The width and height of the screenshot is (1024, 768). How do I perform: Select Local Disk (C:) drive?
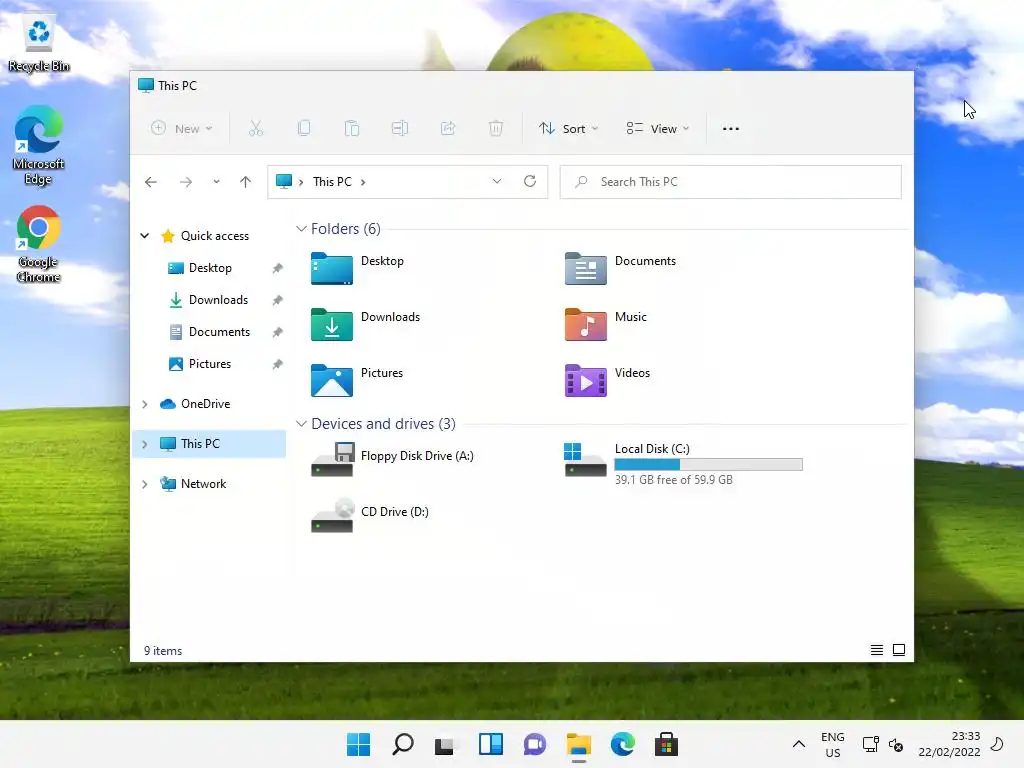point(683,464)
